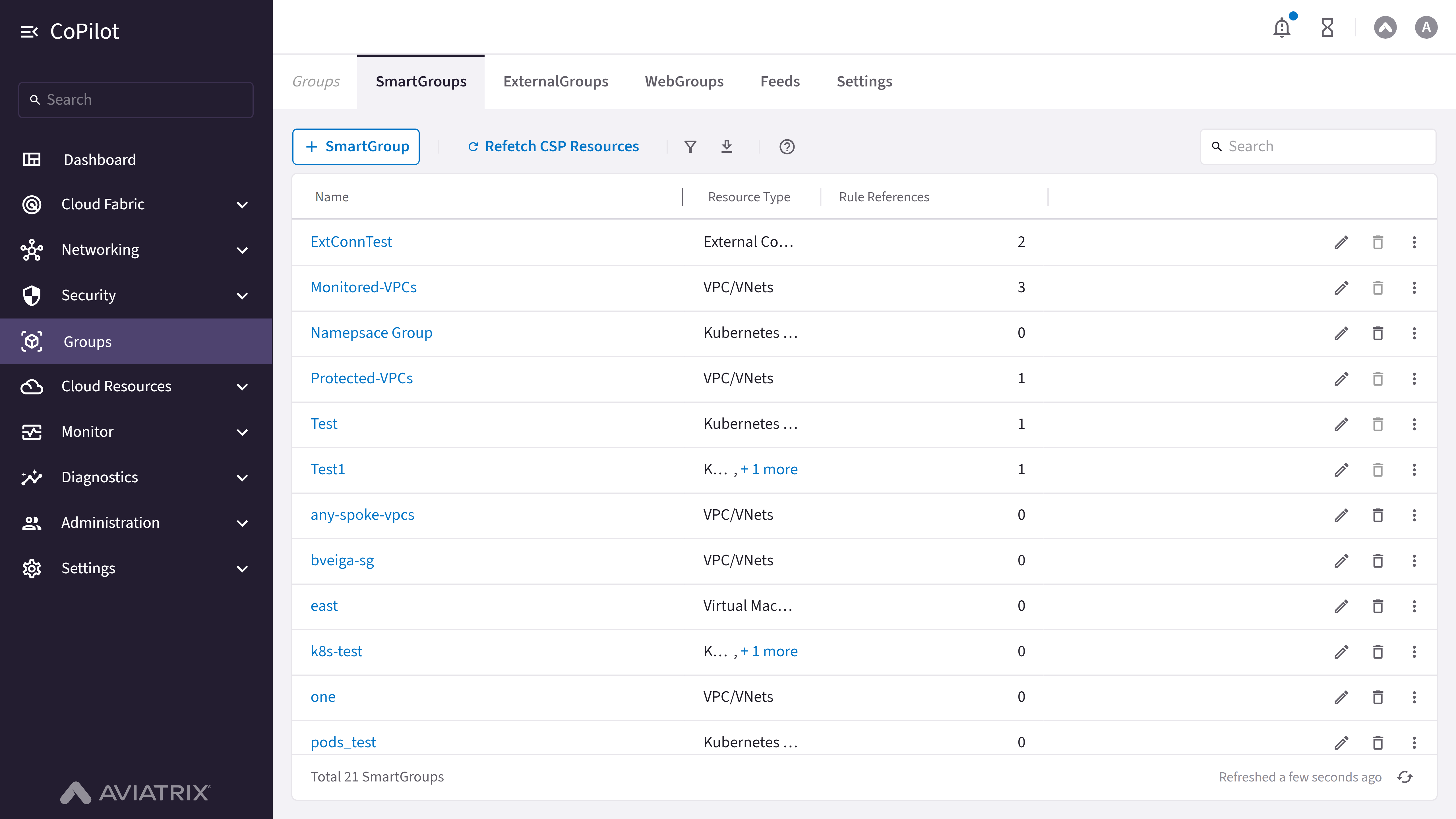The height and width of the screenshot is (819, 1456).
Task: Switch to the WebGroups tab
Action: point(684,82)
